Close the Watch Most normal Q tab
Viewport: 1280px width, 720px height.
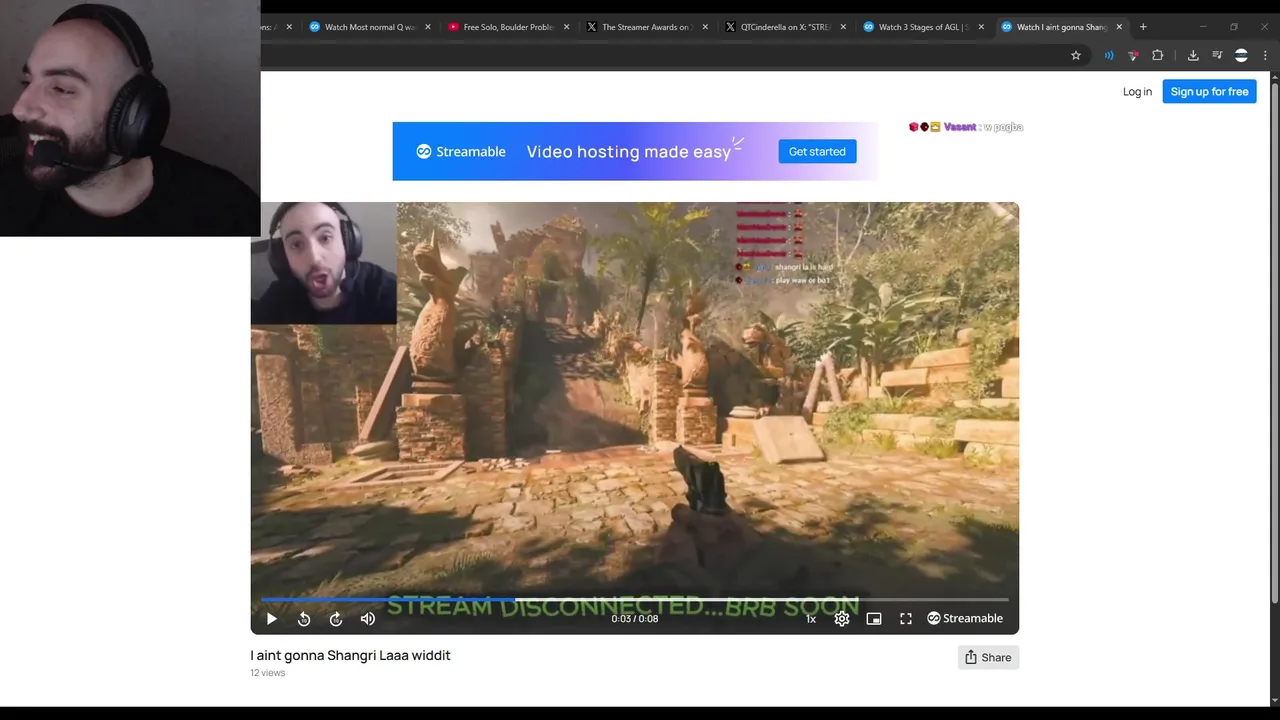click(427, 27)
